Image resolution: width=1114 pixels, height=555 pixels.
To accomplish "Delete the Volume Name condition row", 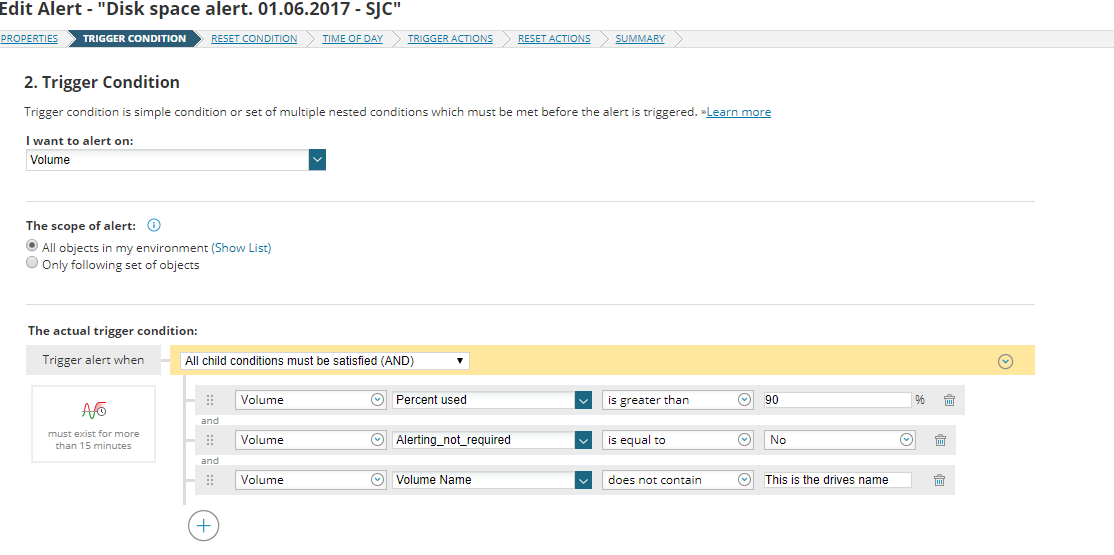I will click(939, 480).
